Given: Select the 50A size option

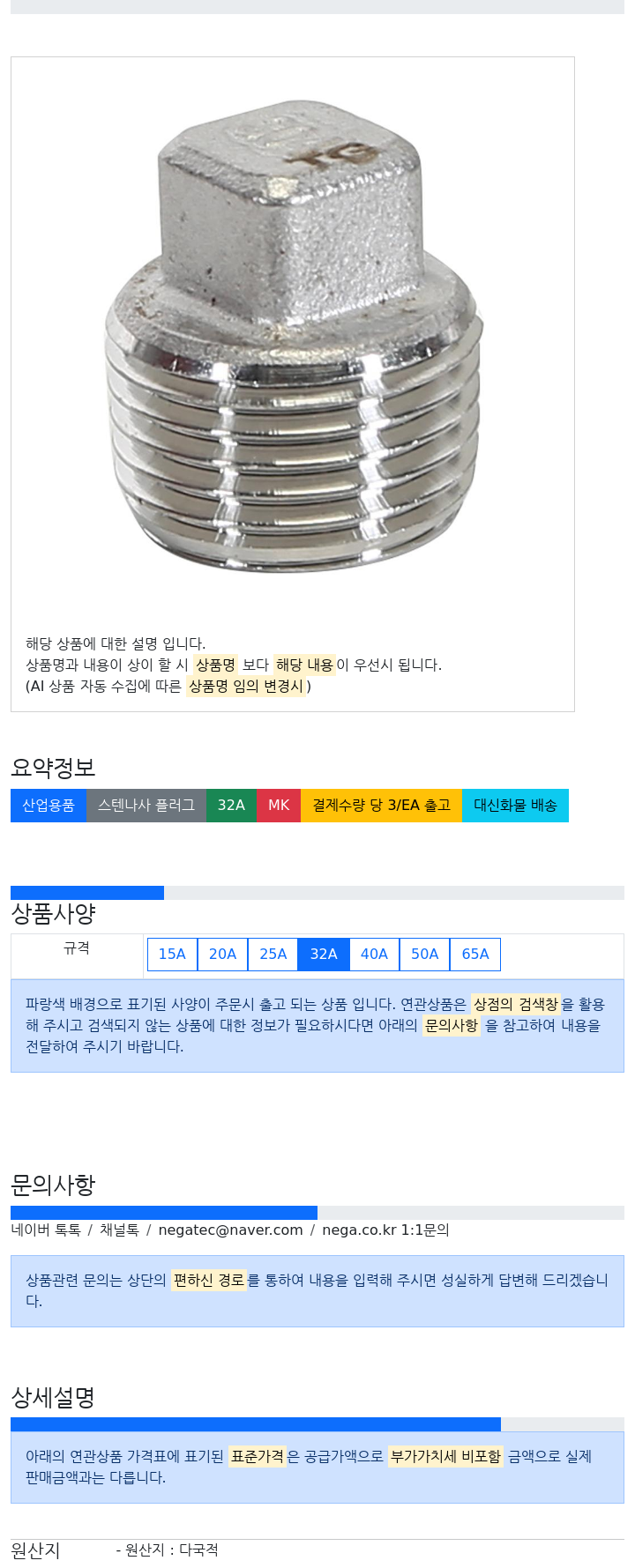Looking at the screenshot, I should click(424, 955).
